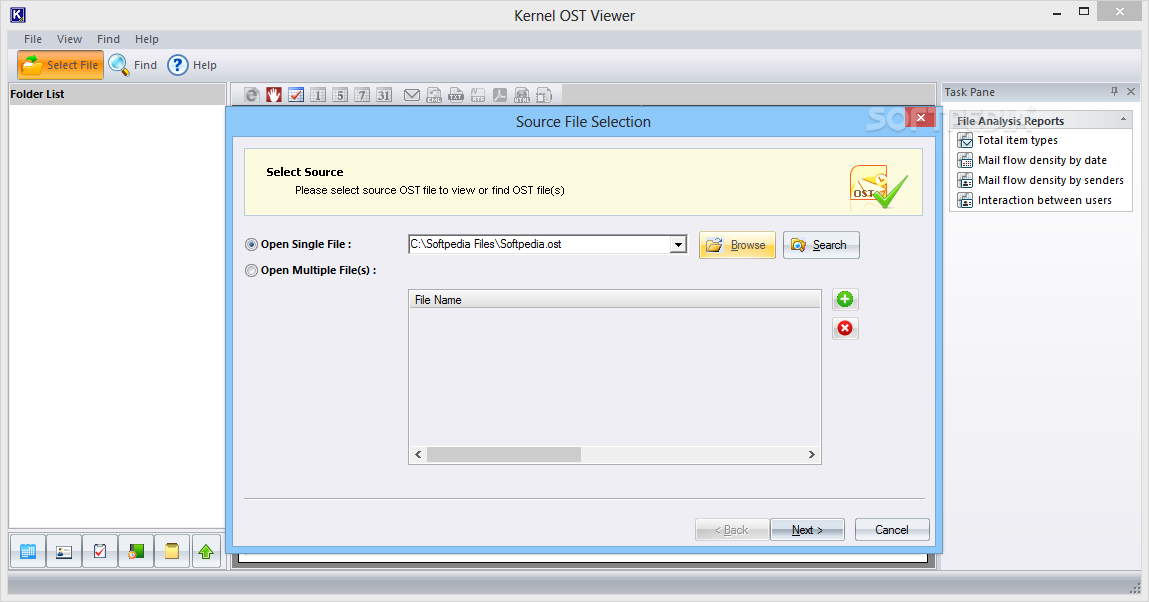
Task: Click the Kernel K application logo icon
Action: (x=18, y=15)
